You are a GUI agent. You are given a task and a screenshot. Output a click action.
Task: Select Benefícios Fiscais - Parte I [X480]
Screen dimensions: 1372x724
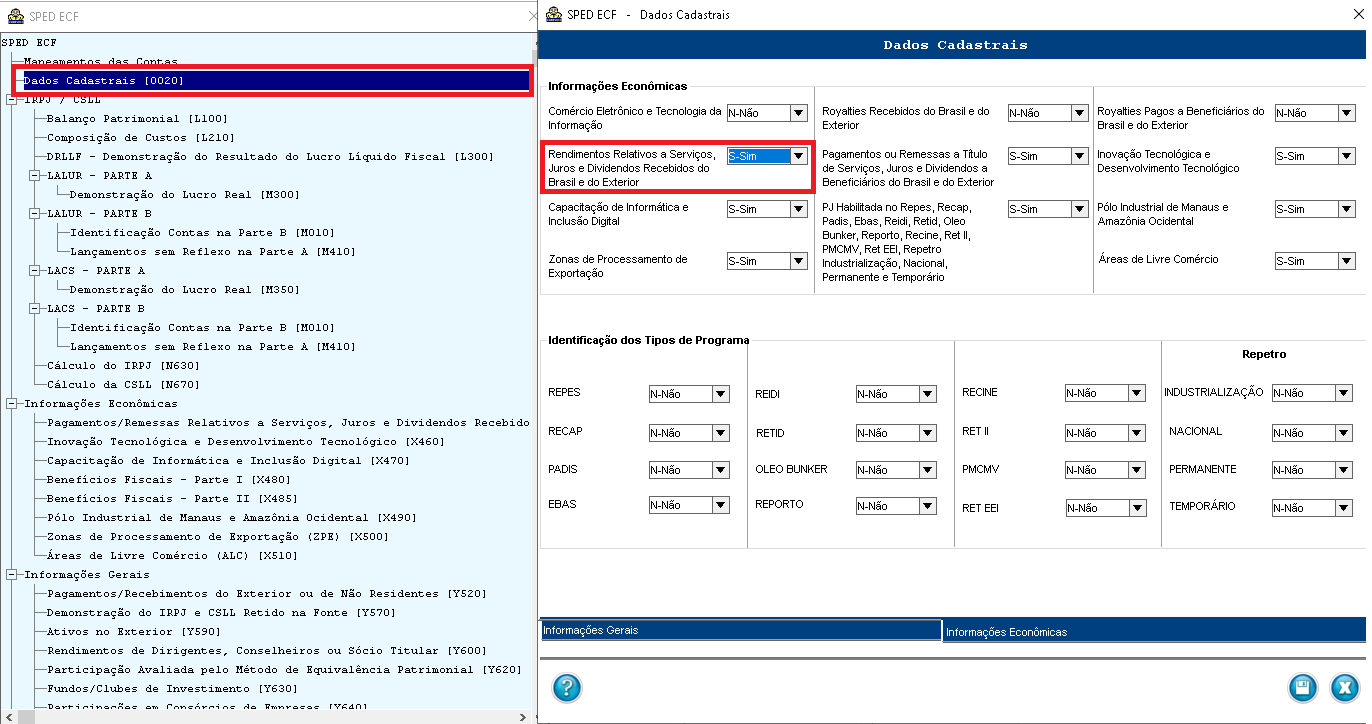(x=169, y=480)
